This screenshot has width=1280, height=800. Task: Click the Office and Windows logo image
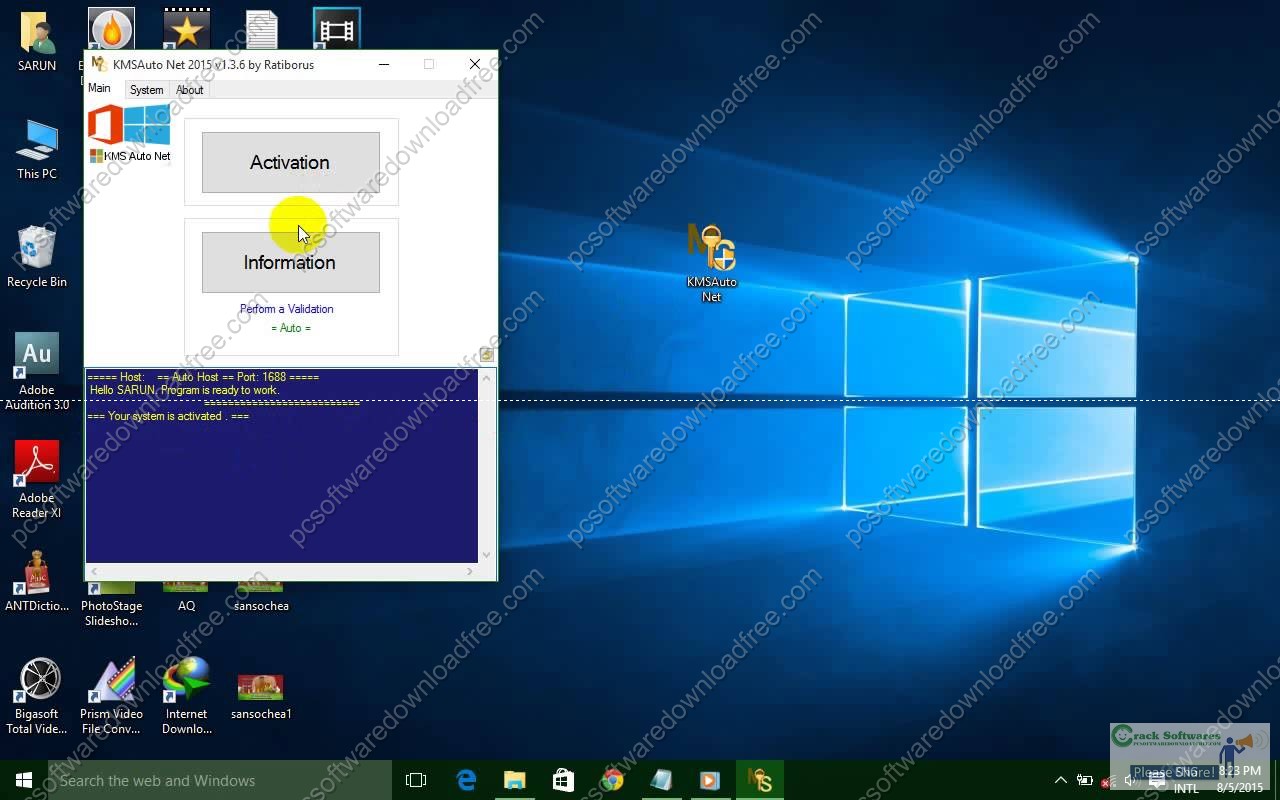[x=129, y=125]
